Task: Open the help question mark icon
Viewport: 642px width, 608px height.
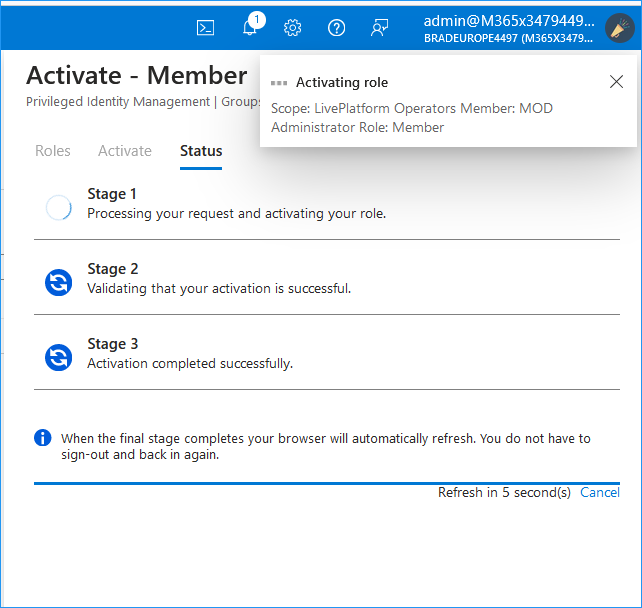Action: (x=336, y=28)
